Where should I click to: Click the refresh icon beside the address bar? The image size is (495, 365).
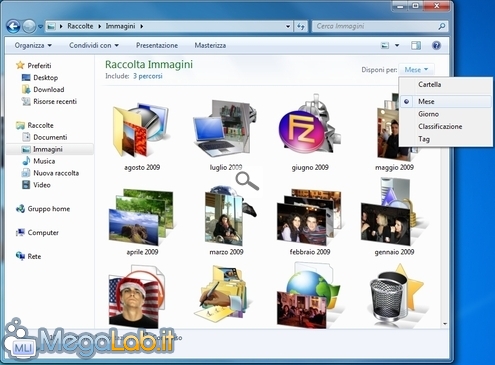tap(301, 26)
